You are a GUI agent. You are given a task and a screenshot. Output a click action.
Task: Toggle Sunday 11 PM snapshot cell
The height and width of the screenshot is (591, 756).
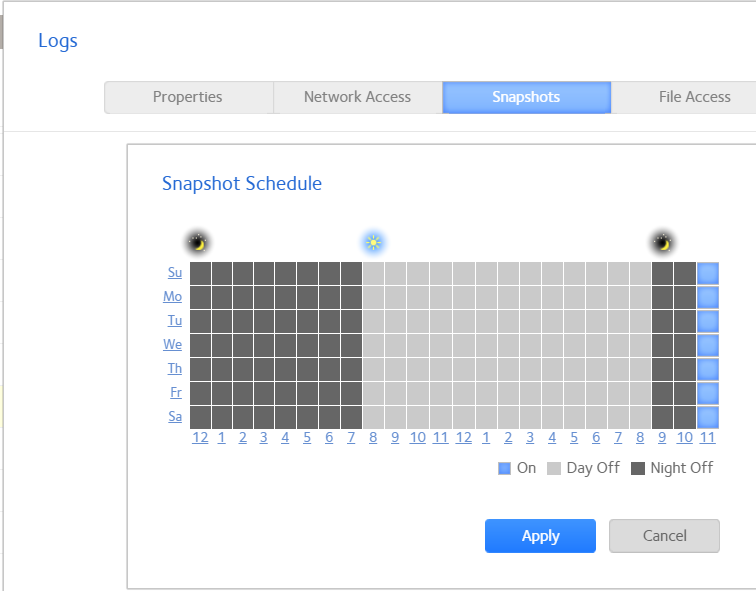point(708,273)
